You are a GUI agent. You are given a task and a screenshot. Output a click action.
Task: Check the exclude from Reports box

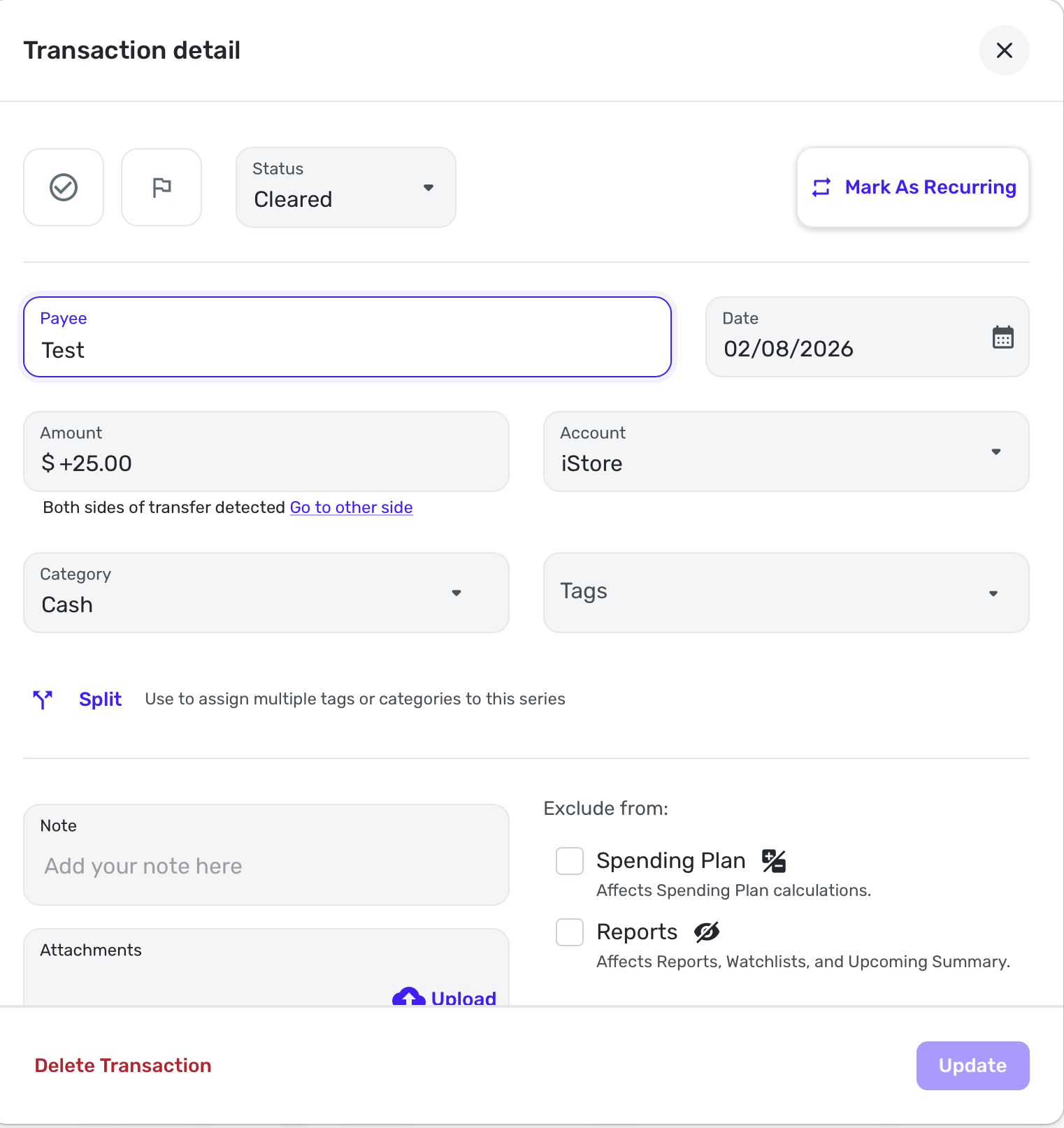570,932
